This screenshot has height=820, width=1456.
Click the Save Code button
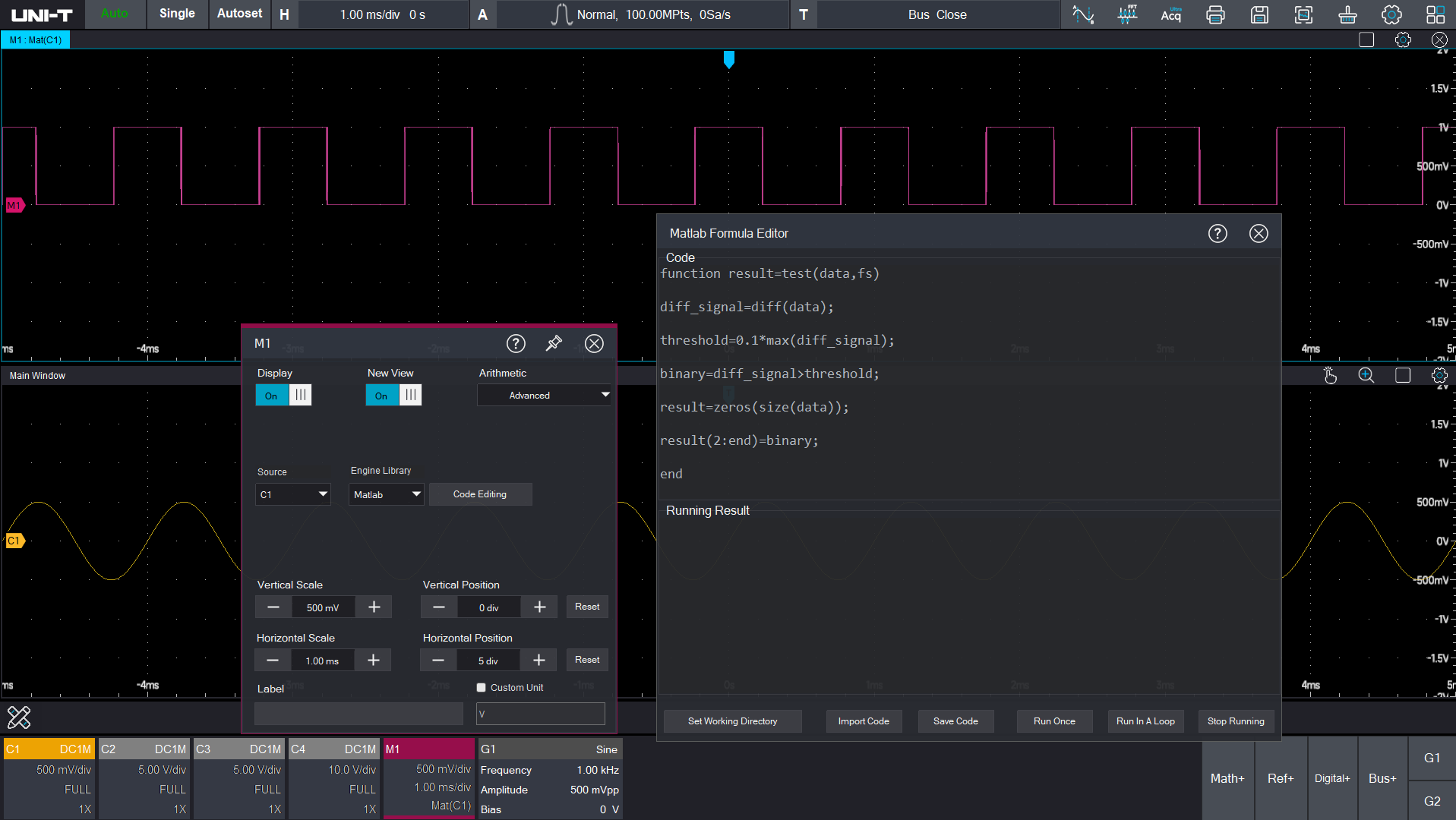pos(955,721)
